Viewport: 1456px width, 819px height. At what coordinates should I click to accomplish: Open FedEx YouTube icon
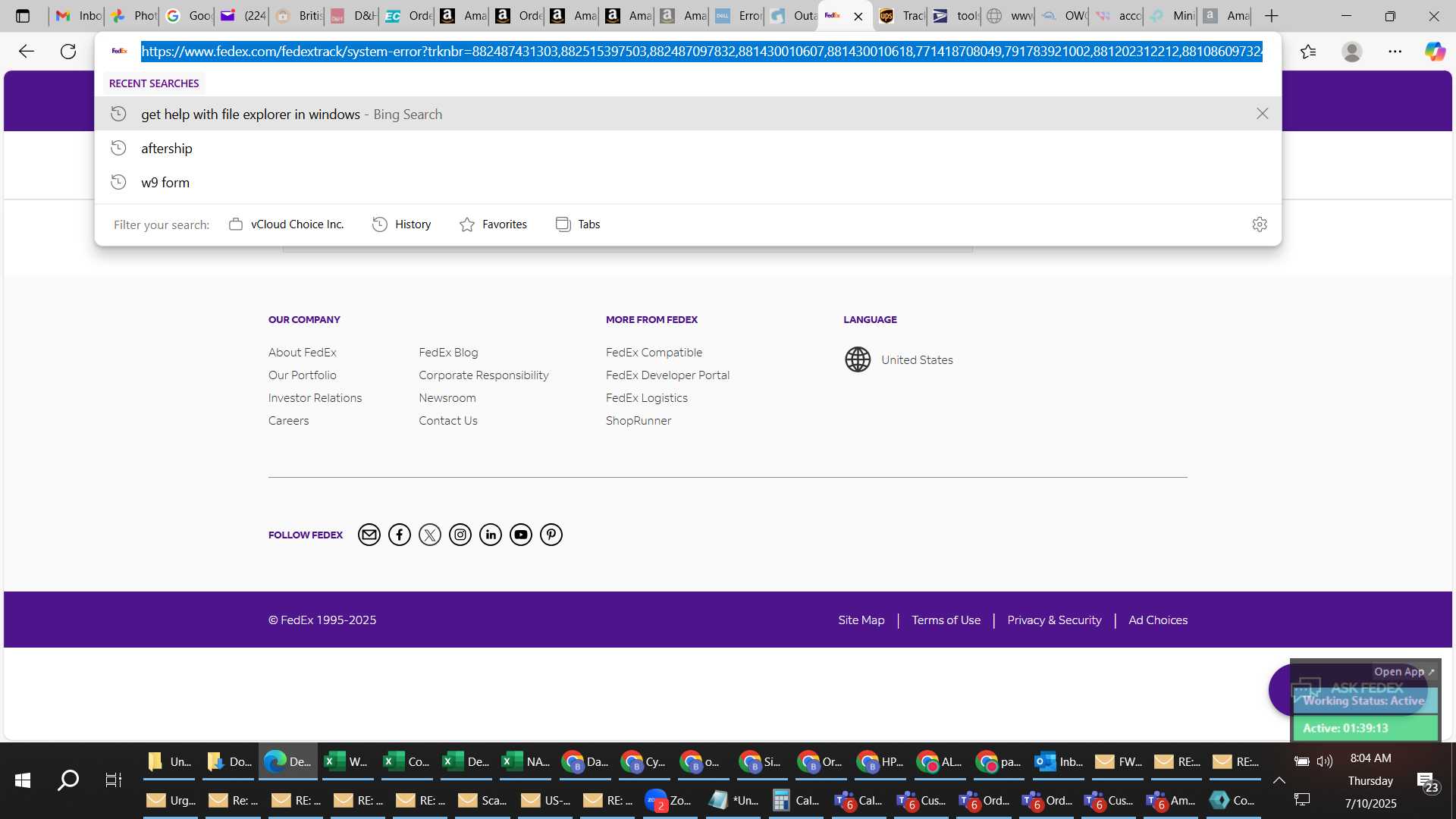point(521,535)
